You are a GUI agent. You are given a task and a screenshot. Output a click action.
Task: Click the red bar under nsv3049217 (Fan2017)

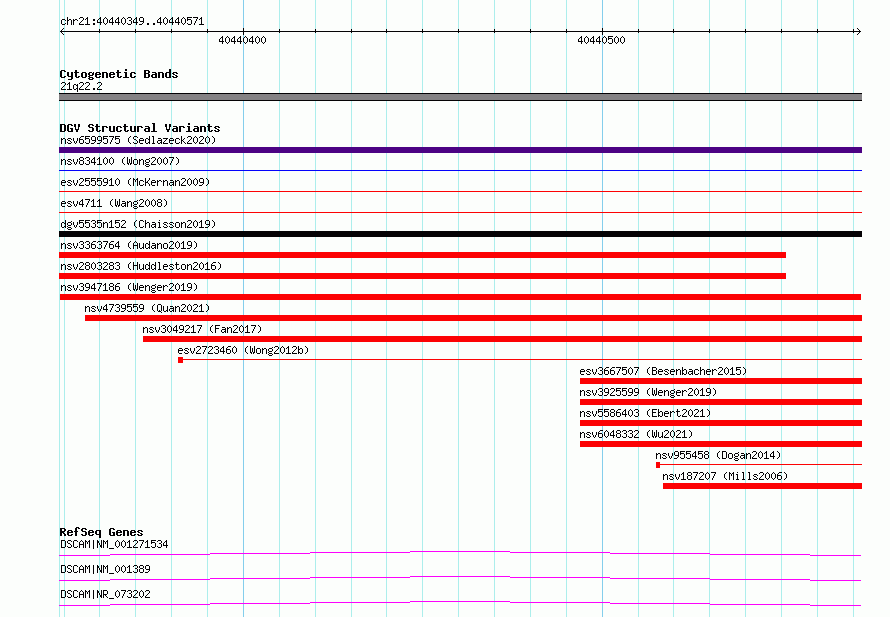point(502,339)
